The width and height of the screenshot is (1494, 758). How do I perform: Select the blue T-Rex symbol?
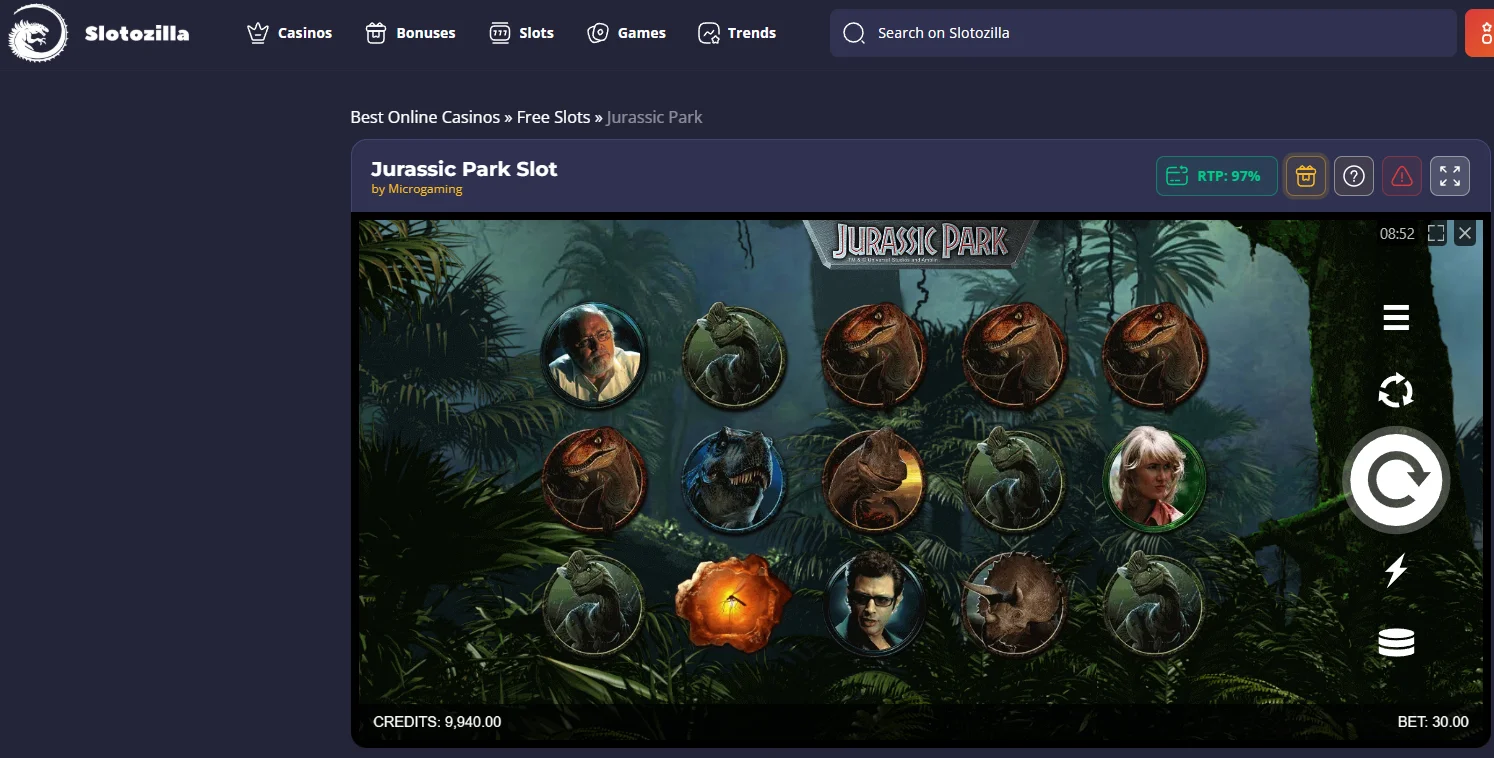click(734, 480)
